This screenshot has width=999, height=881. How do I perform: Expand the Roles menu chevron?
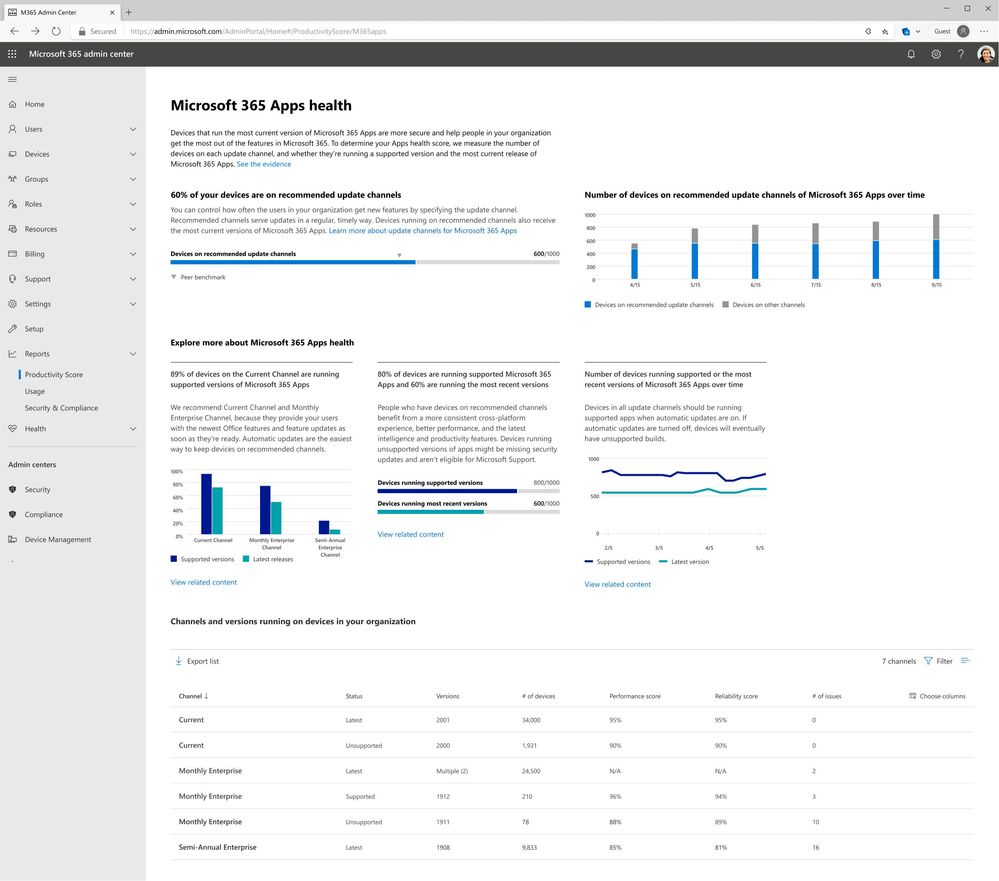pos(133,204)
